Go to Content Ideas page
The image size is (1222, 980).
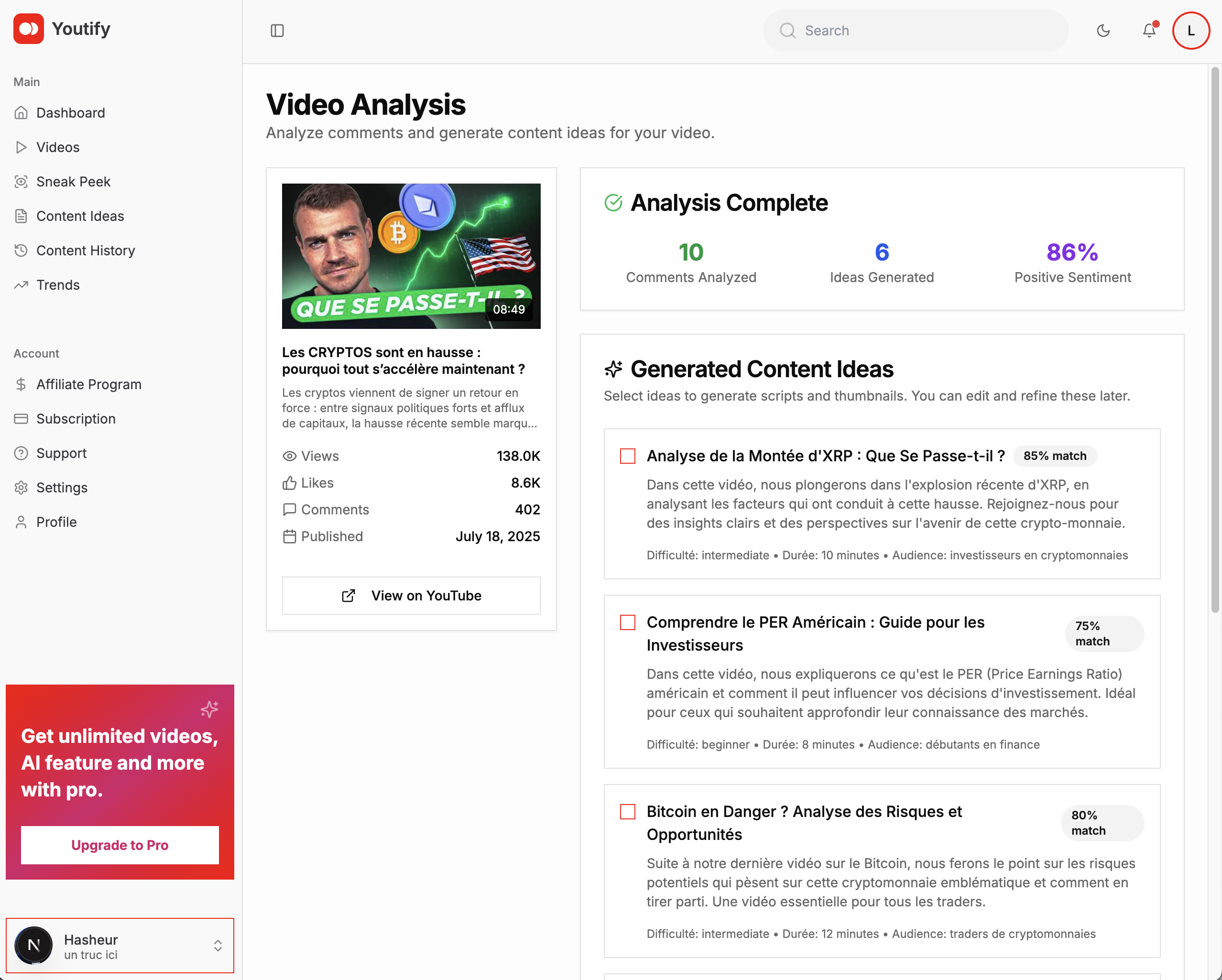tap(80, 217)
